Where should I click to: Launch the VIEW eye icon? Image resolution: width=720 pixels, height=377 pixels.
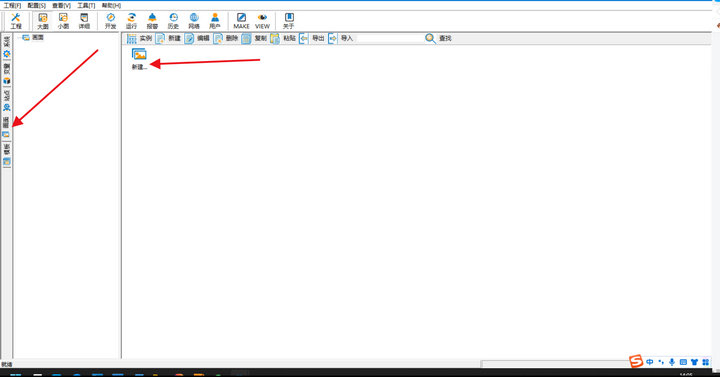(x=262, y=21)
